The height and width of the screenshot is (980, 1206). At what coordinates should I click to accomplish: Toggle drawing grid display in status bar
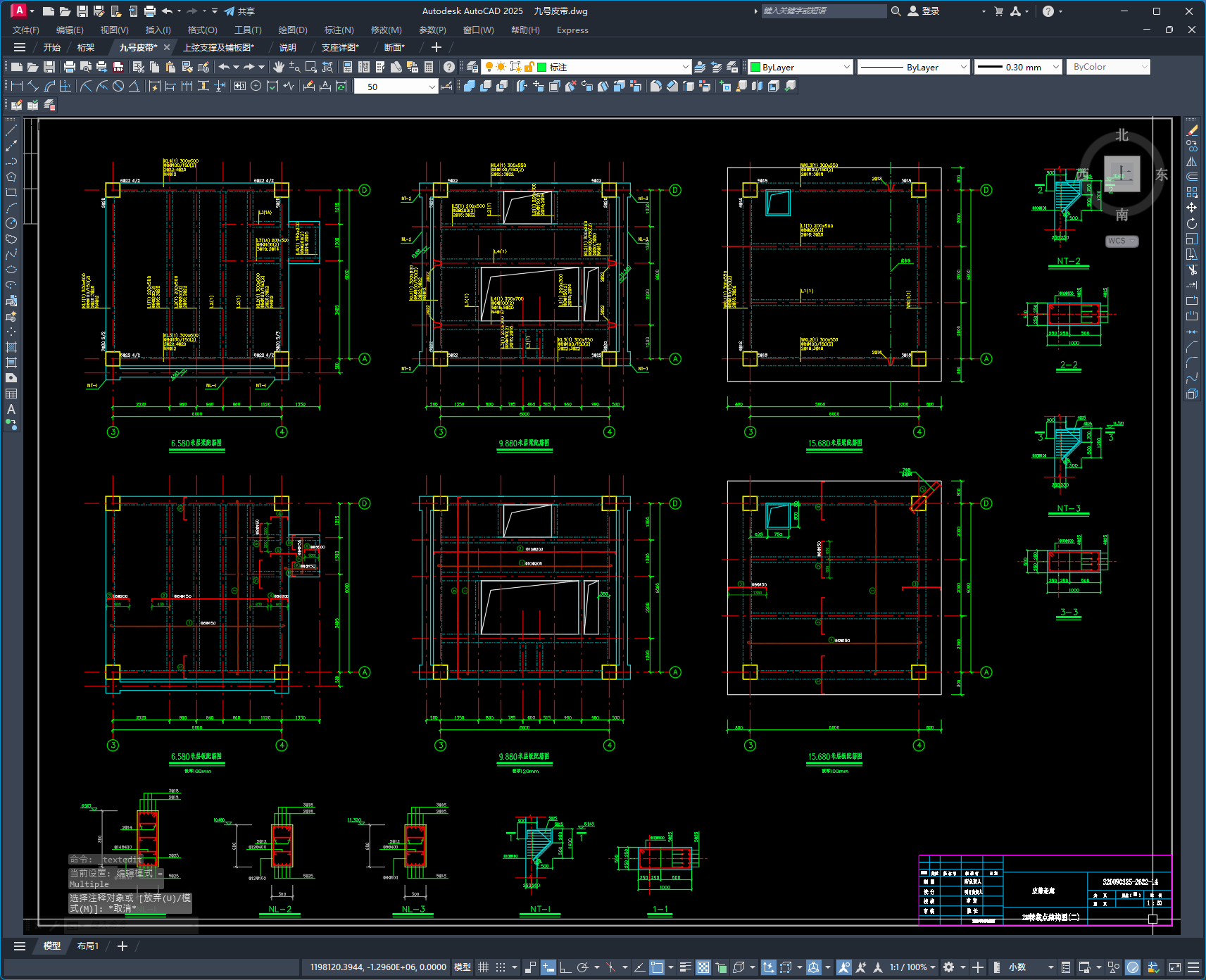pyautogui.click(x=483, y=967)
